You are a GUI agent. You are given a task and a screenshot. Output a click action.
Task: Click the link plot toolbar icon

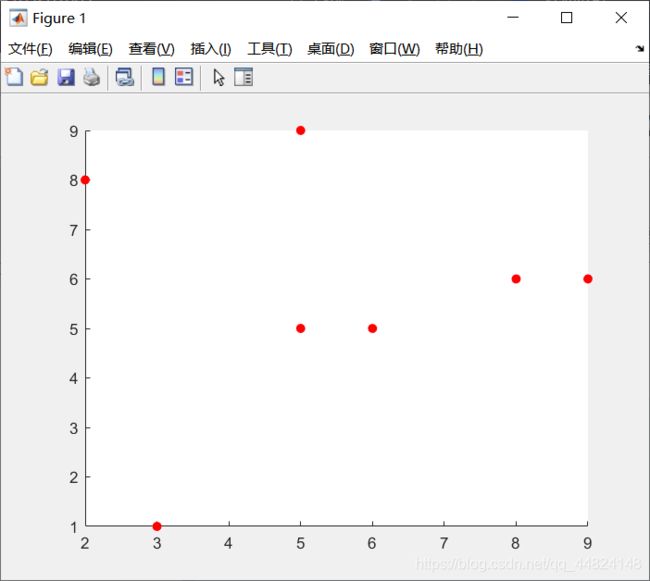click(x=125, y=77)
